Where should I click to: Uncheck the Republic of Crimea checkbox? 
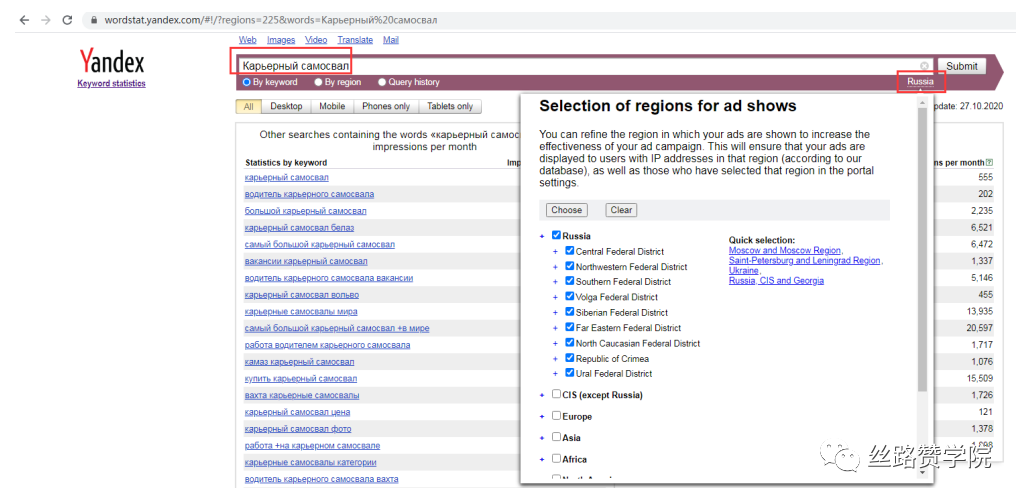(x=569, y=358)
